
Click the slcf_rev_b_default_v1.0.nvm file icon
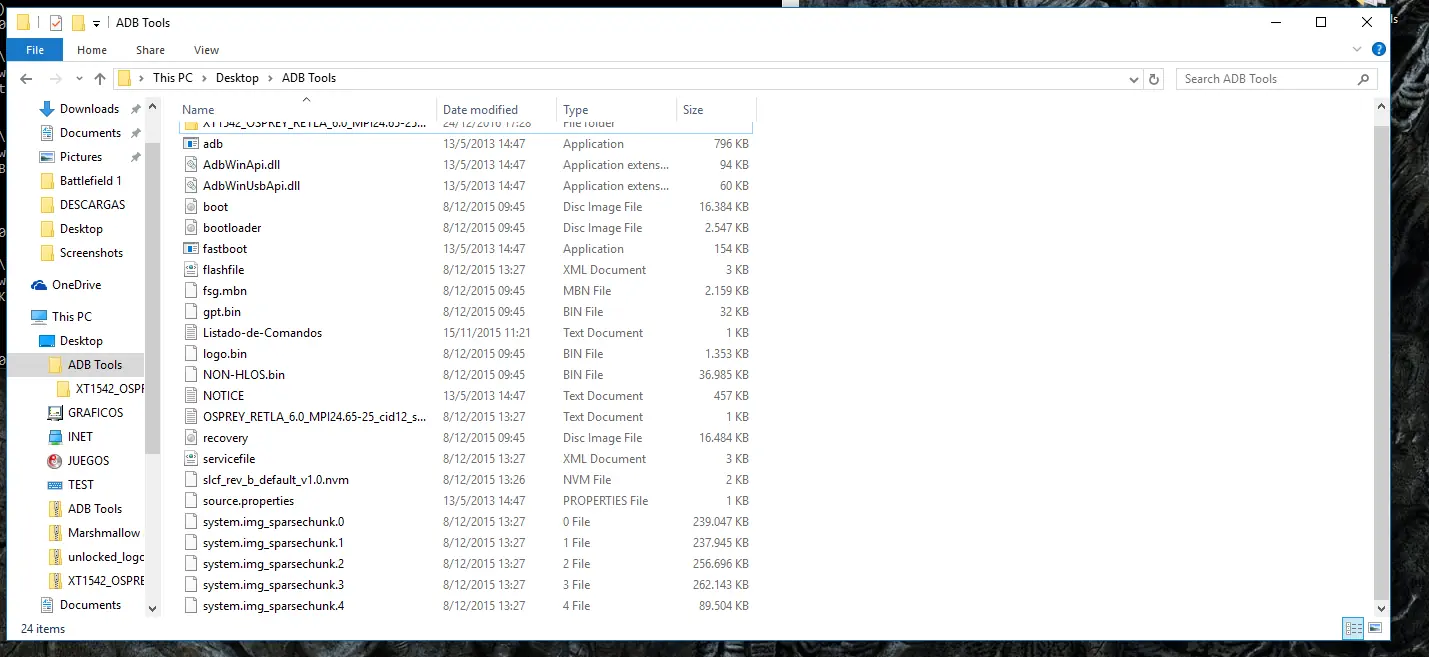tap(192, 480)
